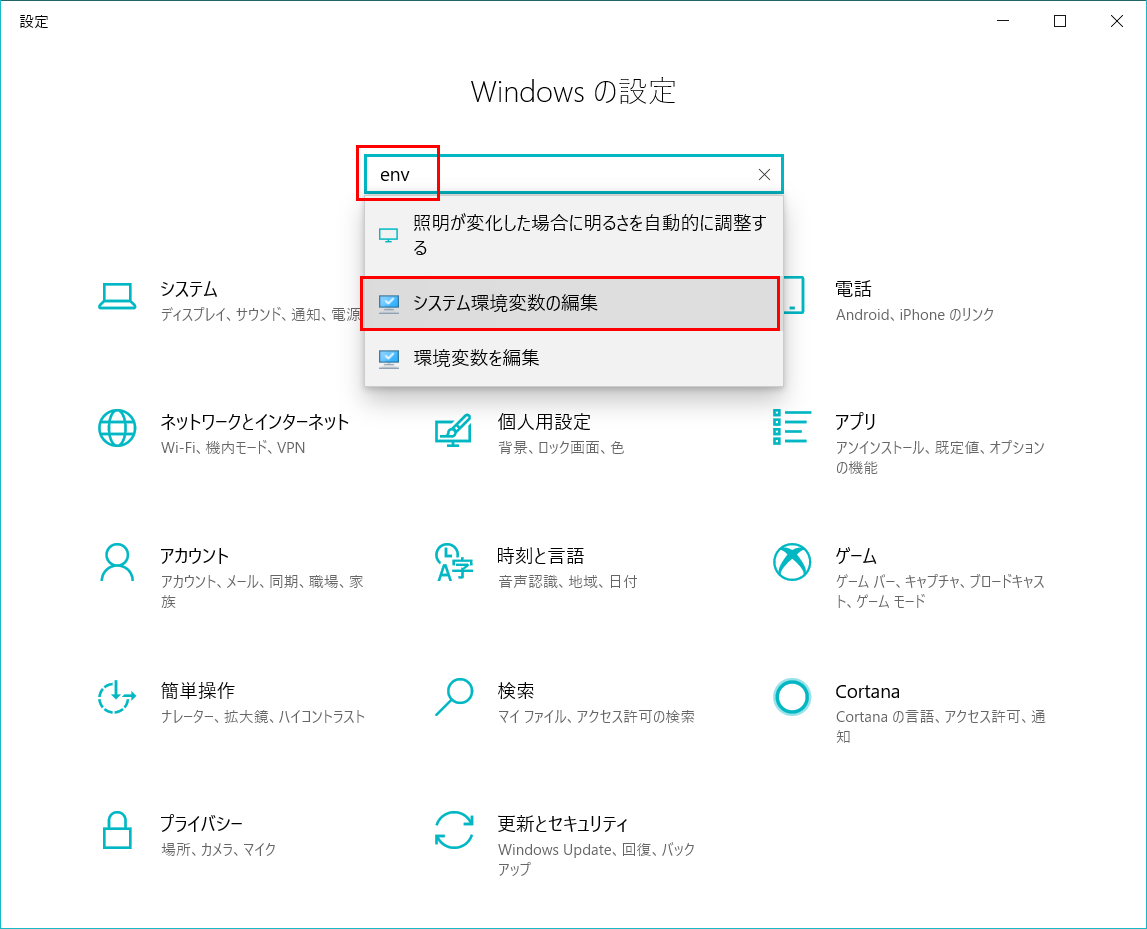Open the Ease of Access icon
The width and height of the screenshot is (1147, 929).
pyautogui.click(x=117, y=696)
